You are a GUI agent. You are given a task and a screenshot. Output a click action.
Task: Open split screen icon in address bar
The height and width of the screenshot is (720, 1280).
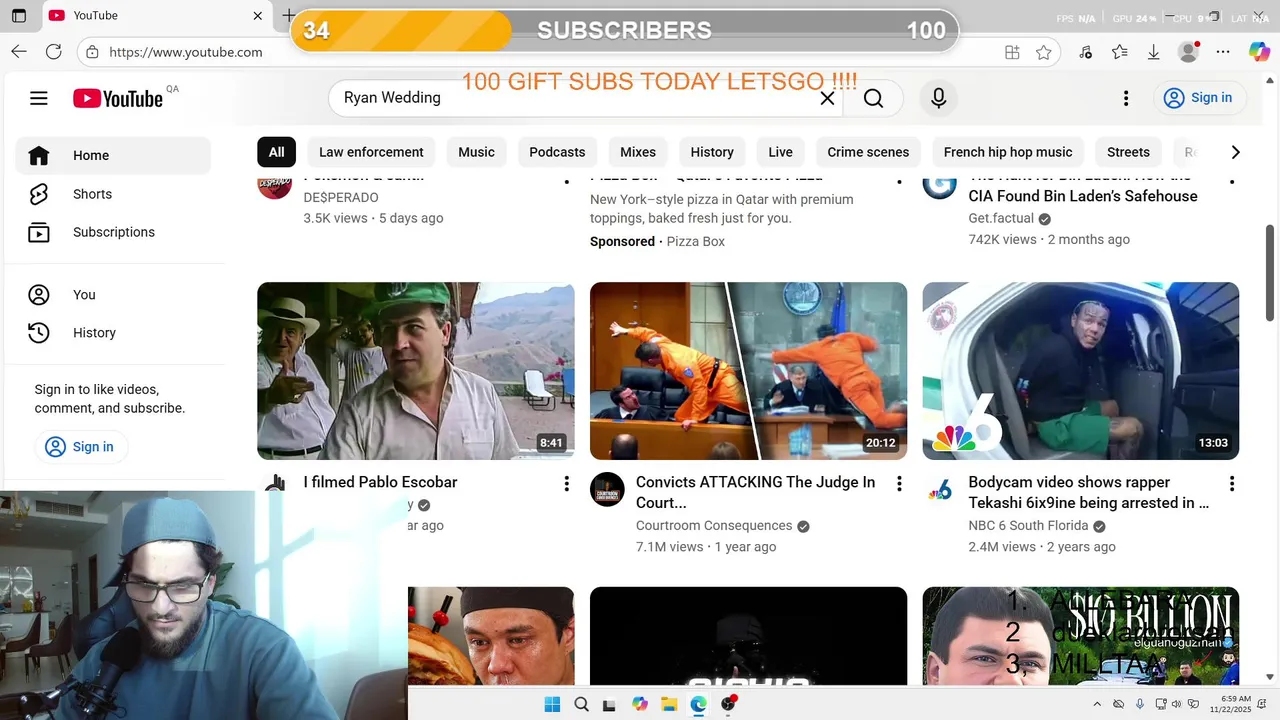(x=1012, y=53)
